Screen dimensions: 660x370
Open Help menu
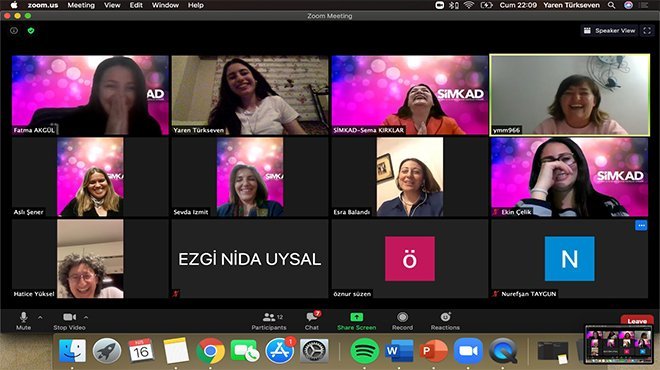coord(196,5)
